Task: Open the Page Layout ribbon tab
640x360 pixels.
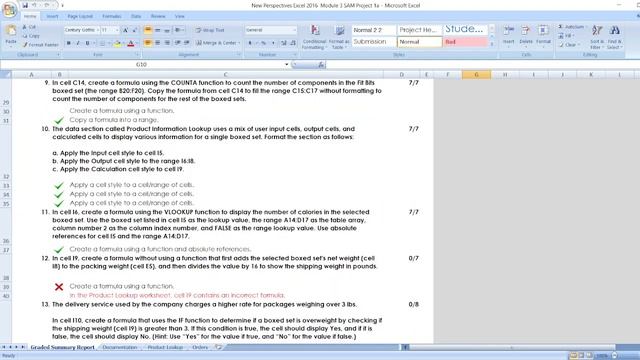Action: [x=80, y=16]
